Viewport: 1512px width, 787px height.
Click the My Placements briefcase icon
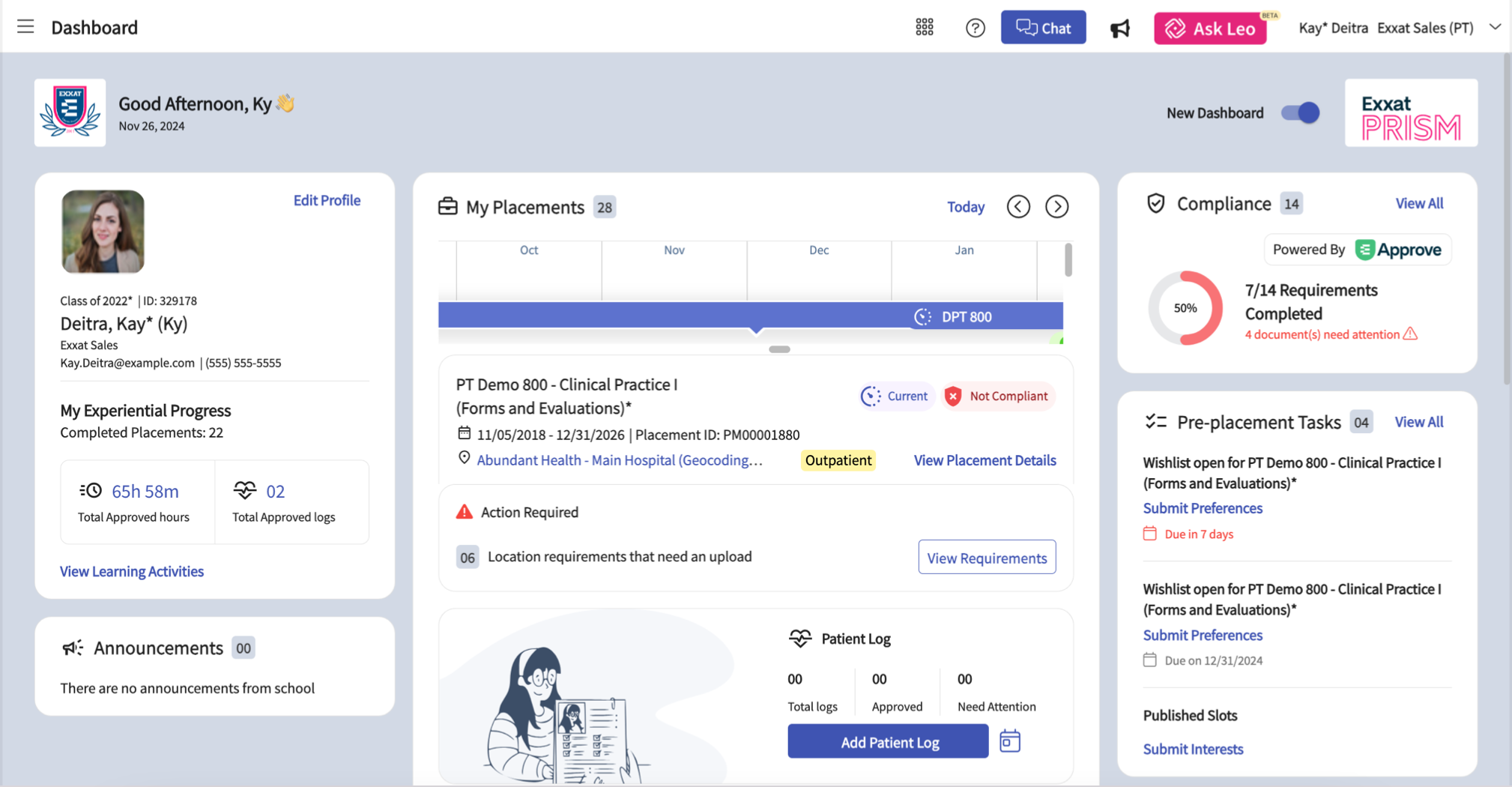447,206
